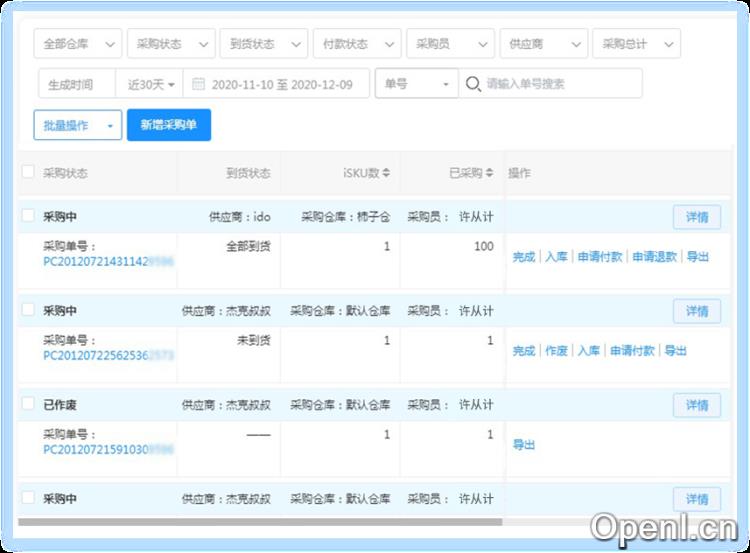Click the date range 2020-11-10 至 2020-12-09 field

click(276, 84)
